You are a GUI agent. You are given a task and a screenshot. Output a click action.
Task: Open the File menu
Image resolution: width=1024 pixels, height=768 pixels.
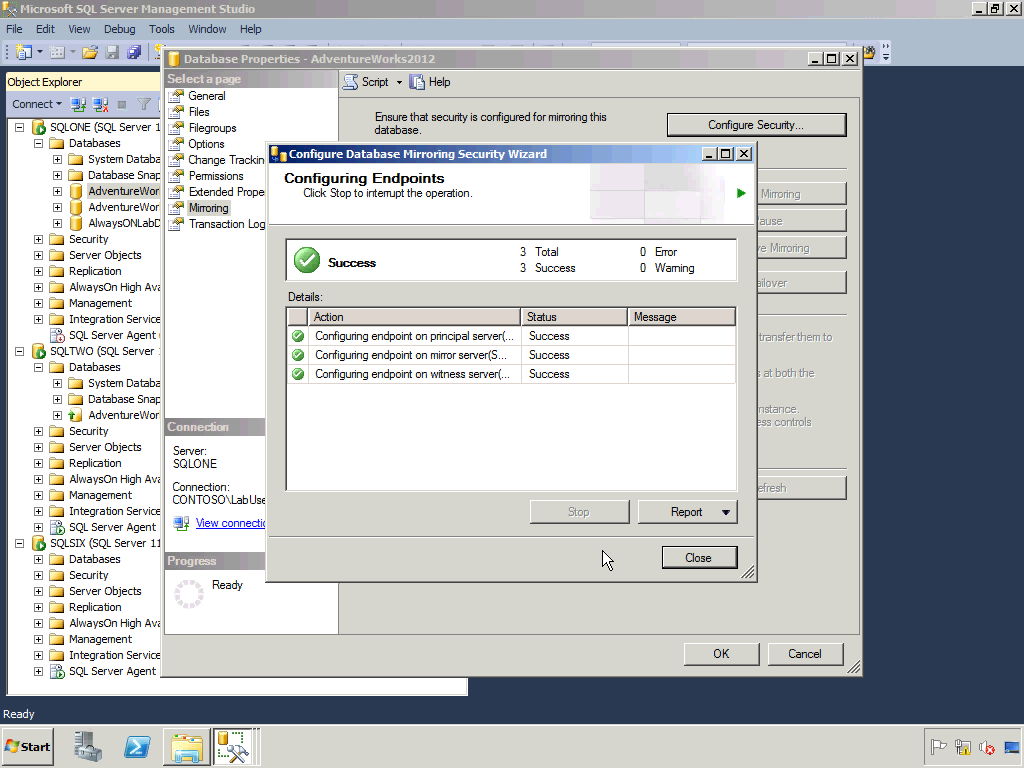pyautogui.click(x=14, y=29)
